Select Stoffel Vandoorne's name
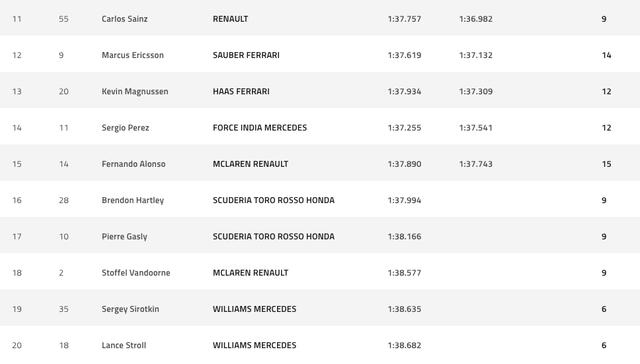 click(136, 273)
